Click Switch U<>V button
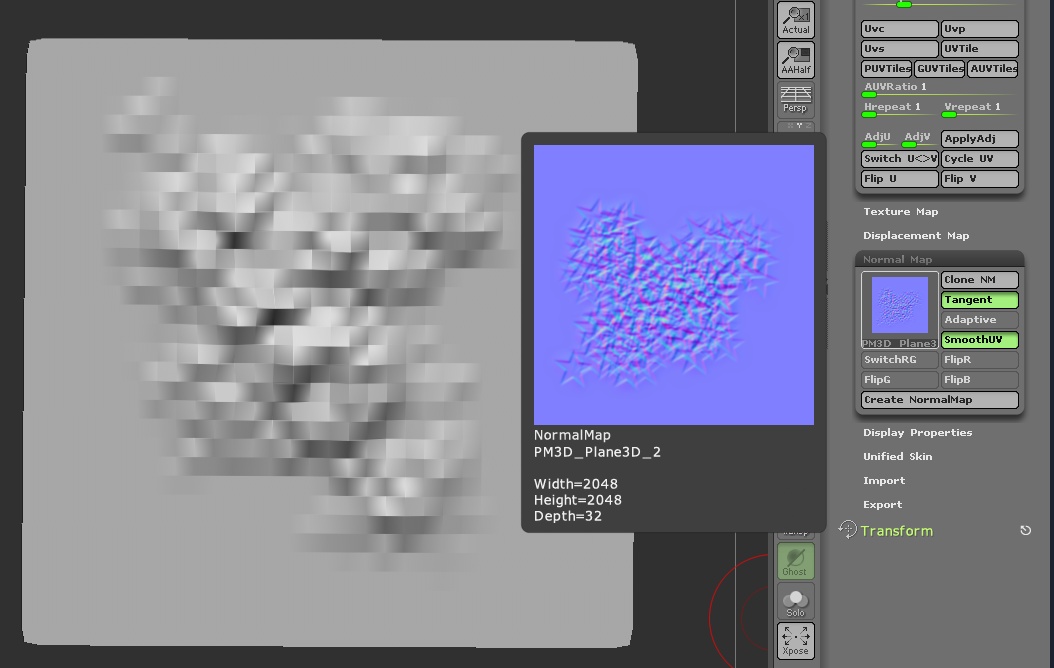The width and height of the screenshot is (1054, 668). 899,159
